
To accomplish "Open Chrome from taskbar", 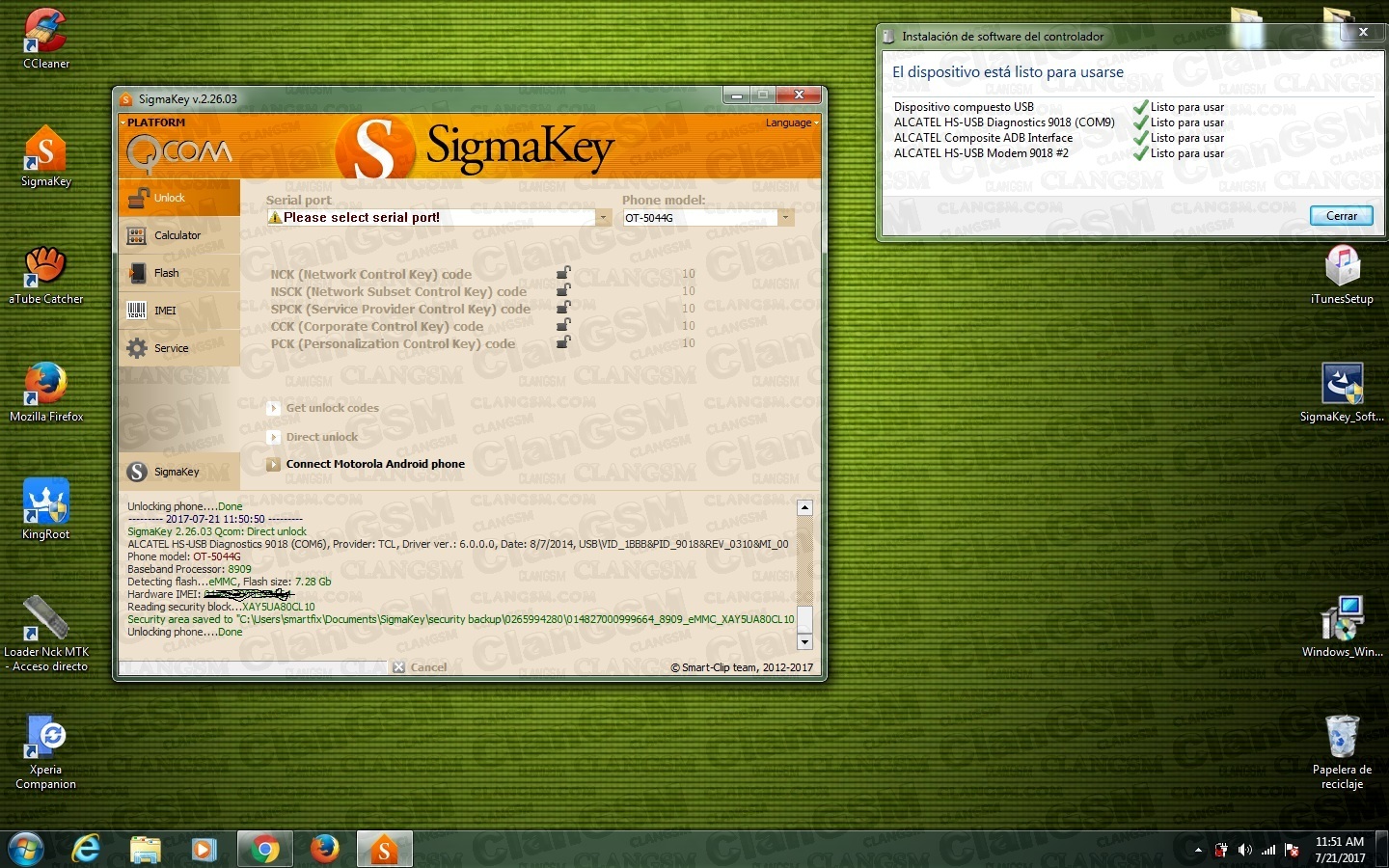I will (264, 849).
